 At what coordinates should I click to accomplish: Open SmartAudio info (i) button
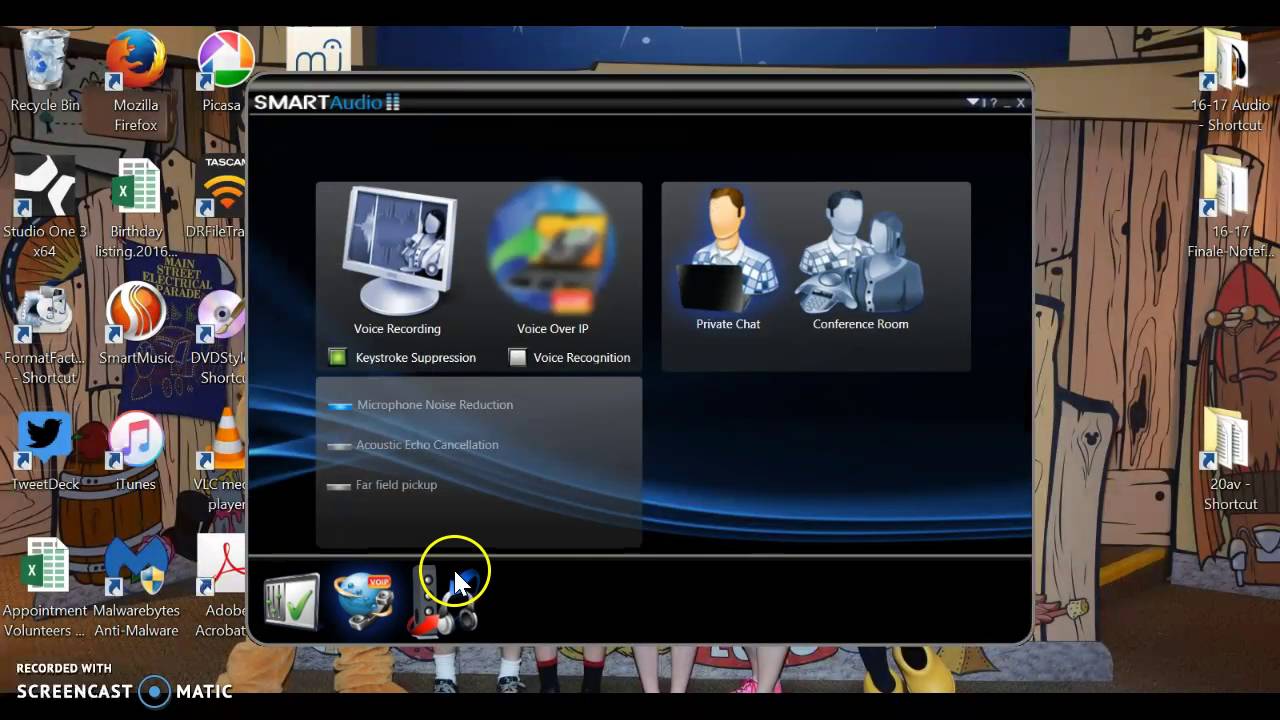point(984,102)
